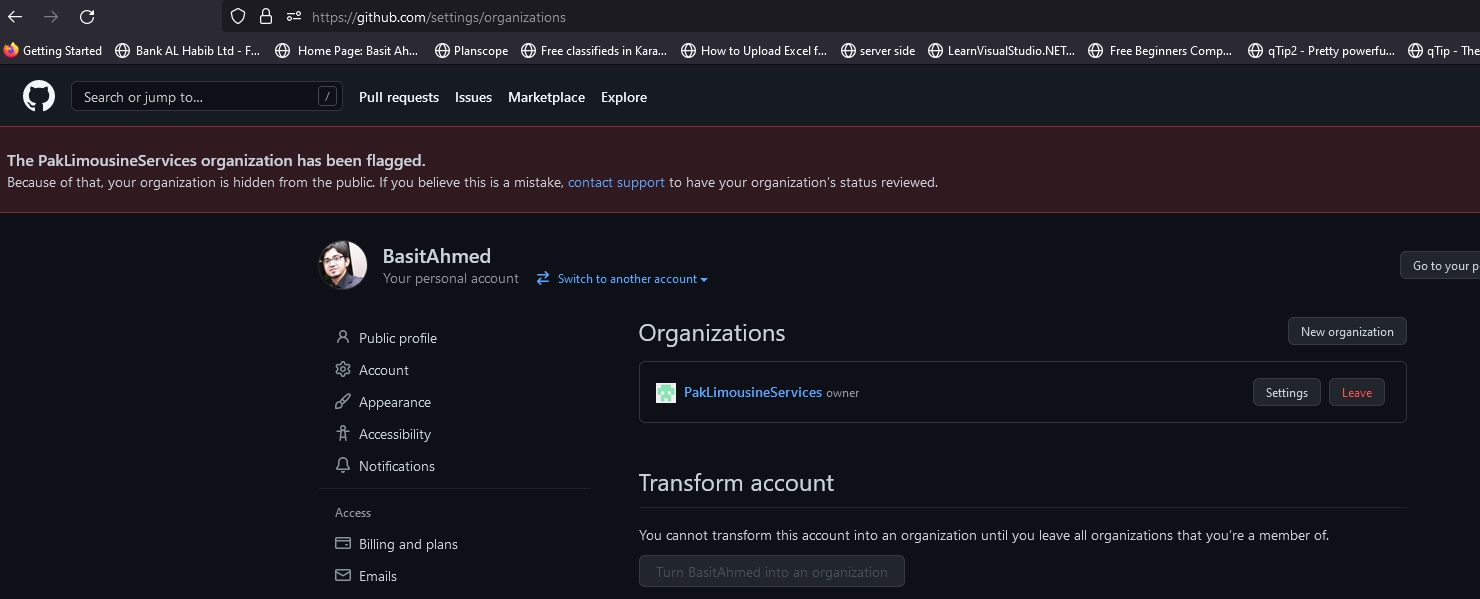The image size is (1480, 599).
Task: Click the github.com address bar URL
Action: point(438,17)
